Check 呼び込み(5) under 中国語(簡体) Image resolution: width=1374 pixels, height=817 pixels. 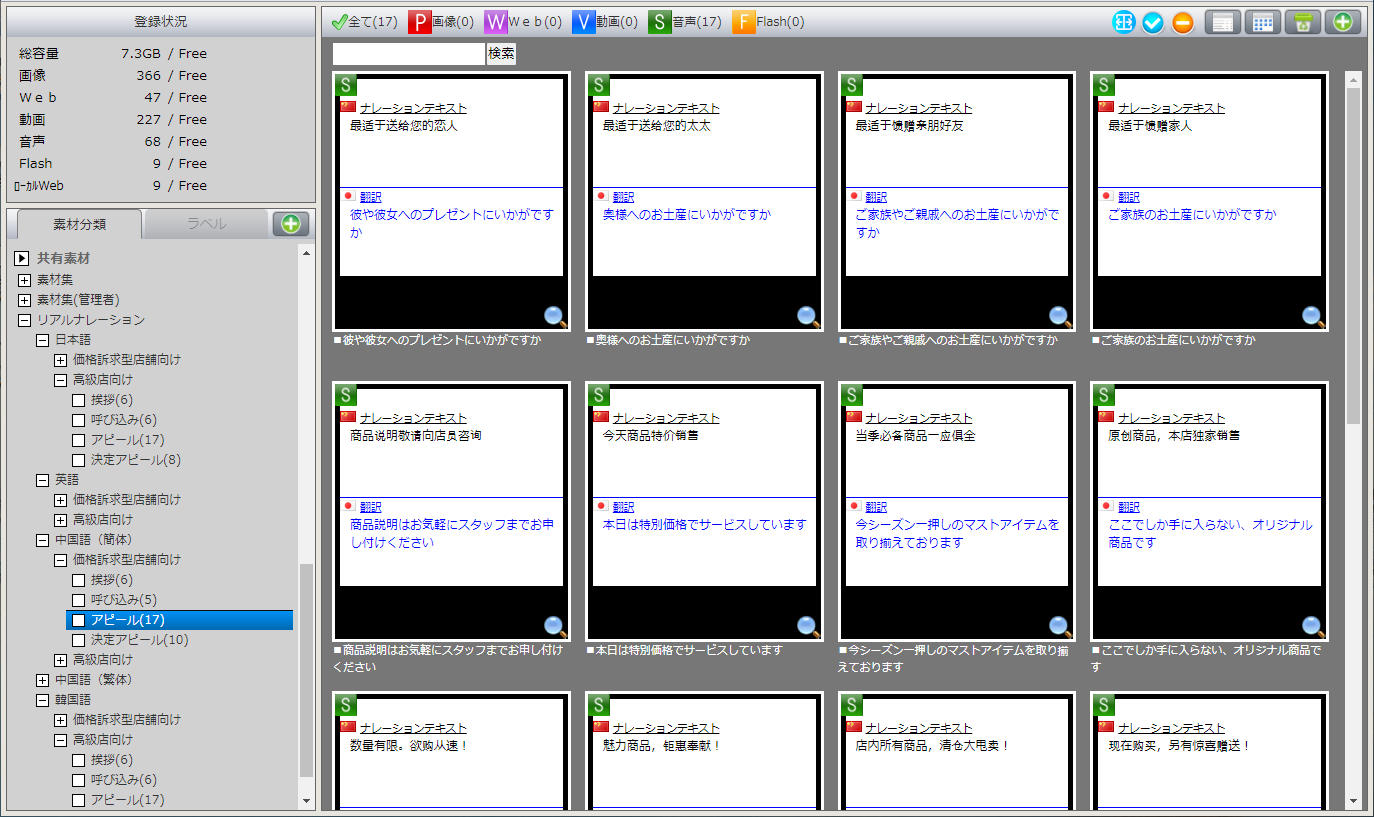pos(79,600)
